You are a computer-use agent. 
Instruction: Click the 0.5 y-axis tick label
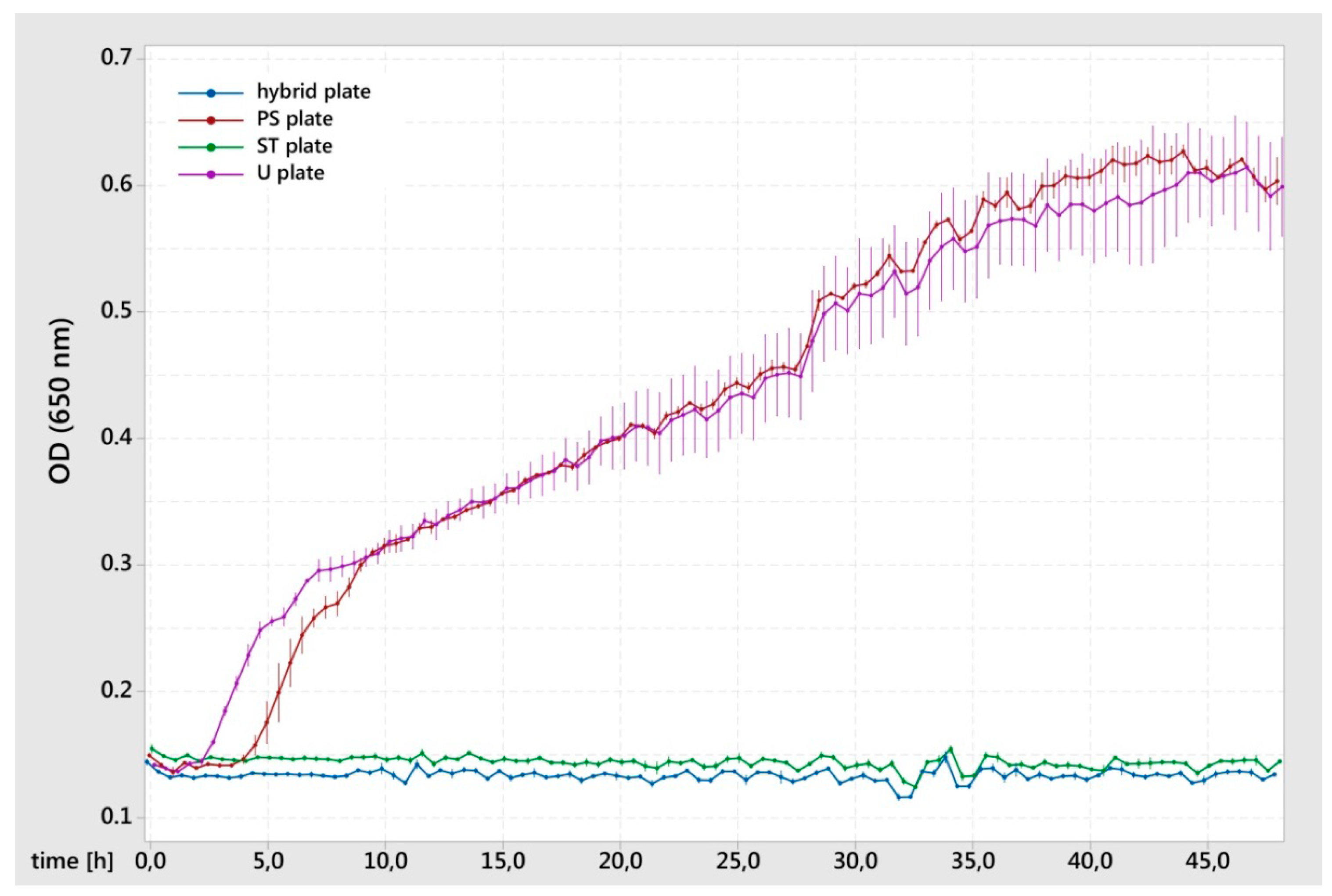(x=116, y=311)
